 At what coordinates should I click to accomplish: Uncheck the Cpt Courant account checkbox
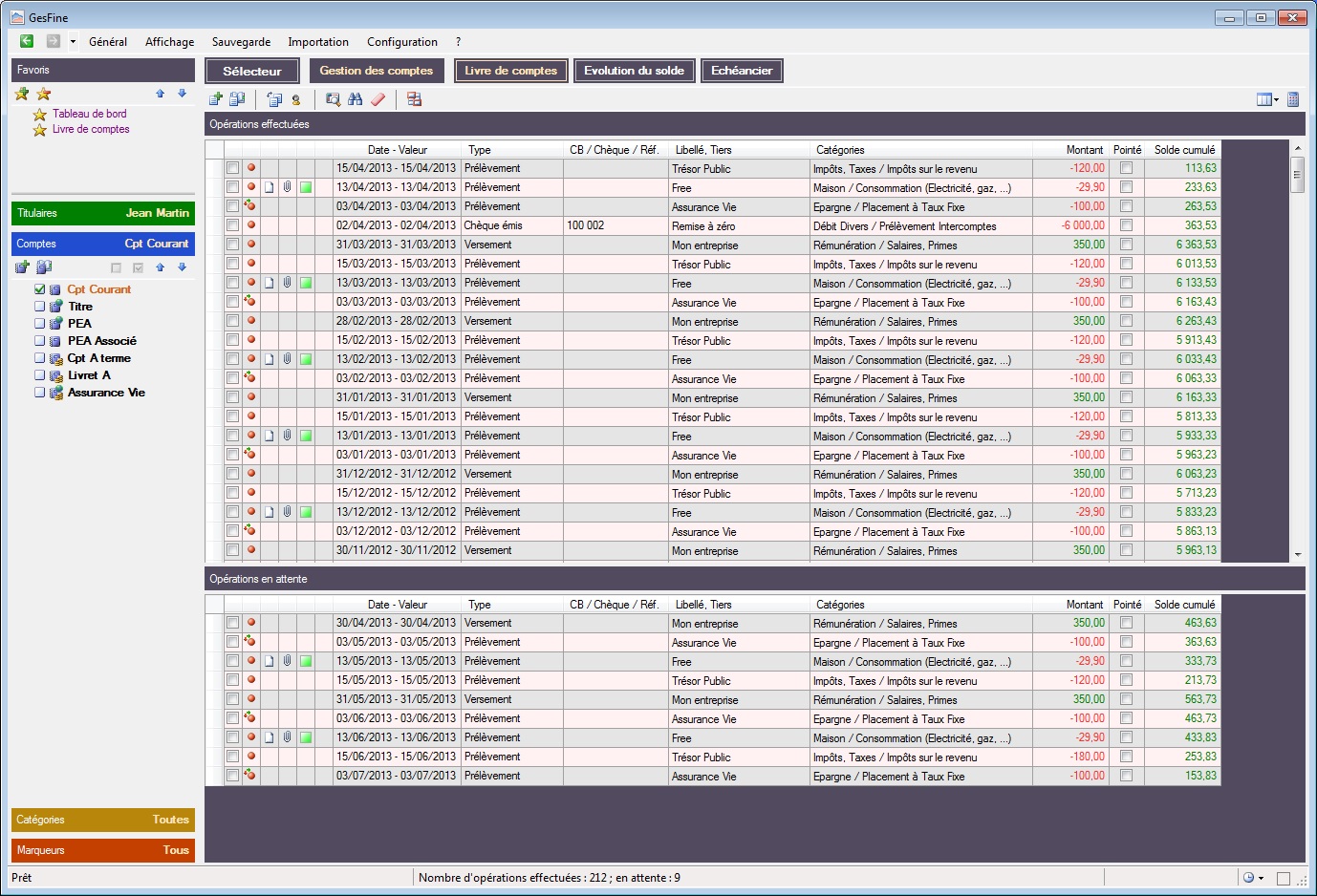40,289
